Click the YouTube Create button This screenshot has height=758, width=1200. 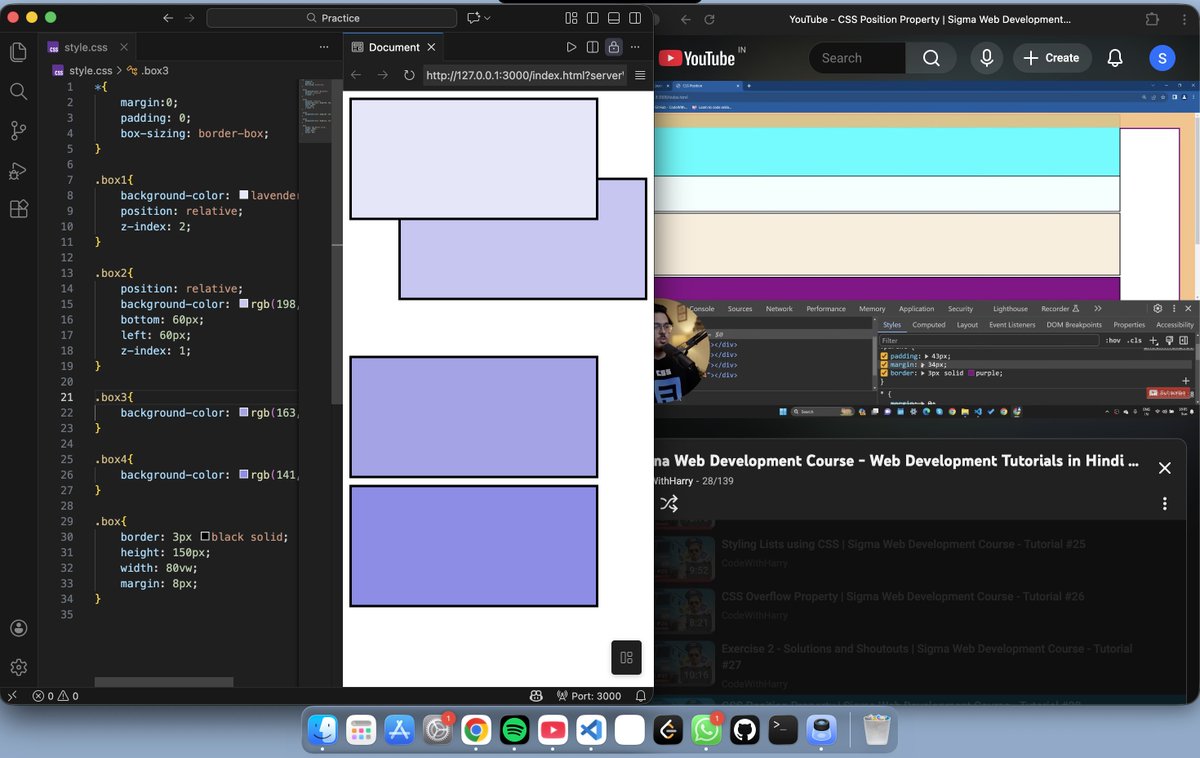(1053, 58)
